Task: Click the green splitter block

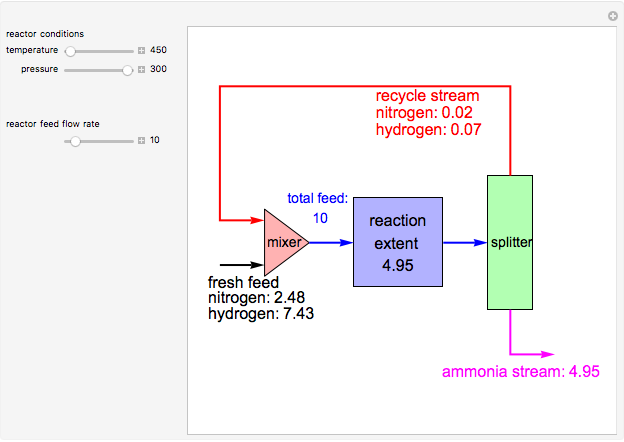Action: 510,242
